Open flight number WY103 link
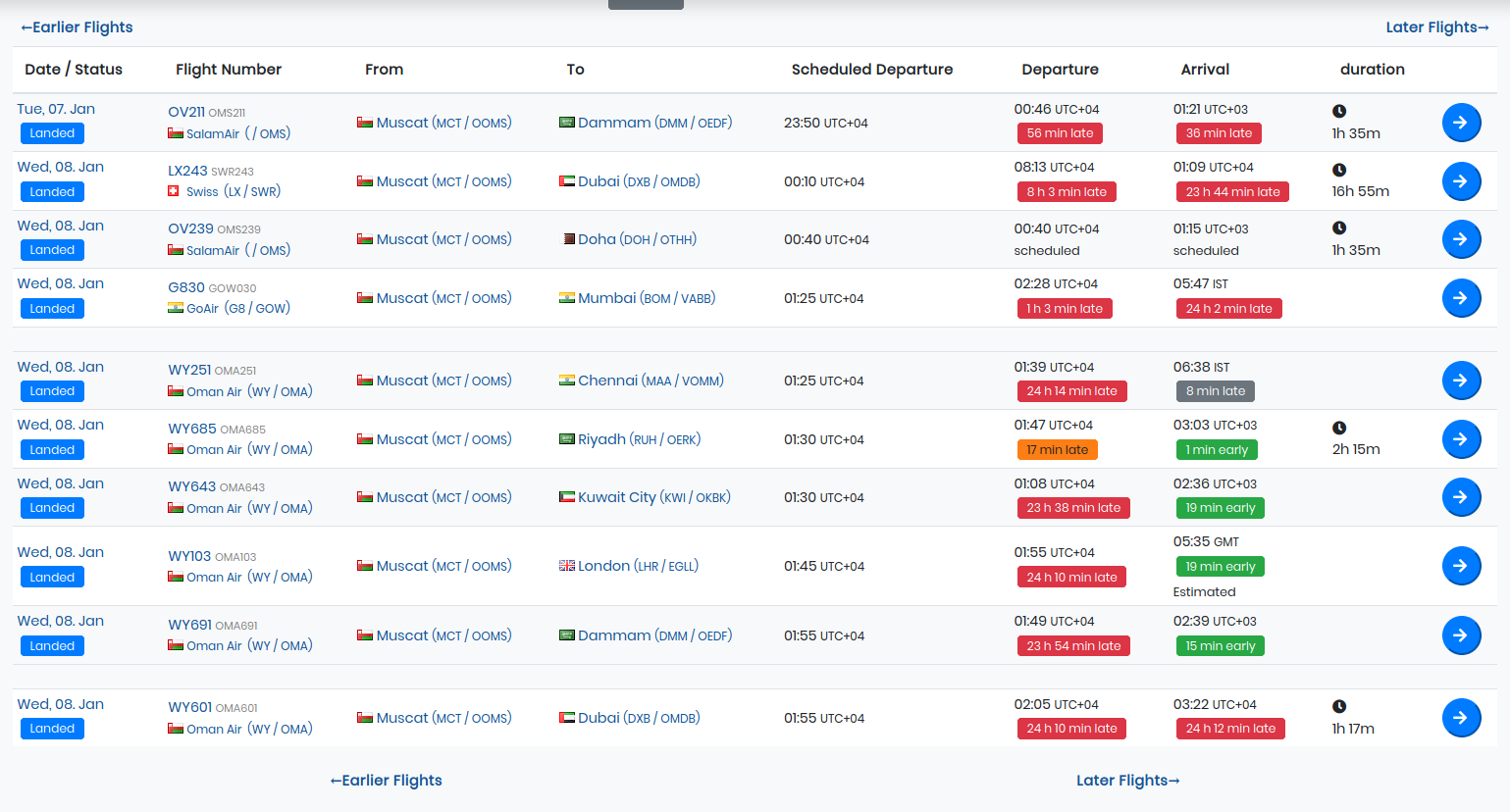 click(x=189, y=556)
